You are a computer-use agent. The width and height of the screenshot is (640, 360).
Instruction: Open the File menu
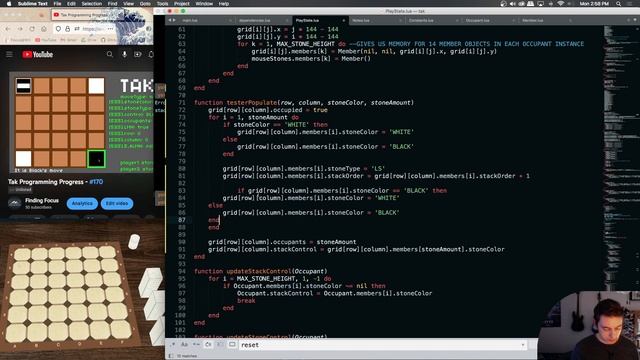point(58,4)
